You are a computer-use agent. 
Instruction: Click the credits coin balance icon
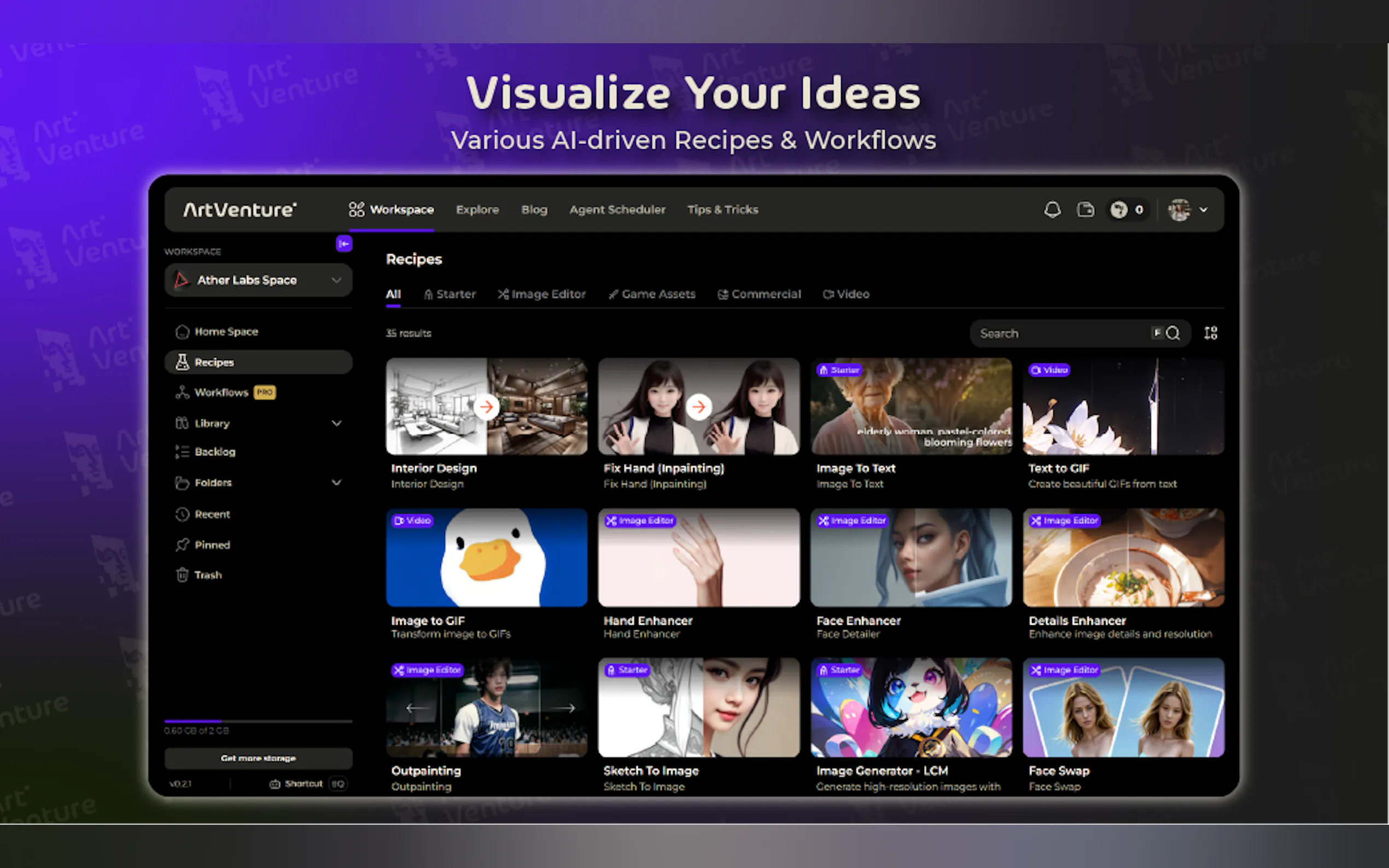(x=1119, y=209)
